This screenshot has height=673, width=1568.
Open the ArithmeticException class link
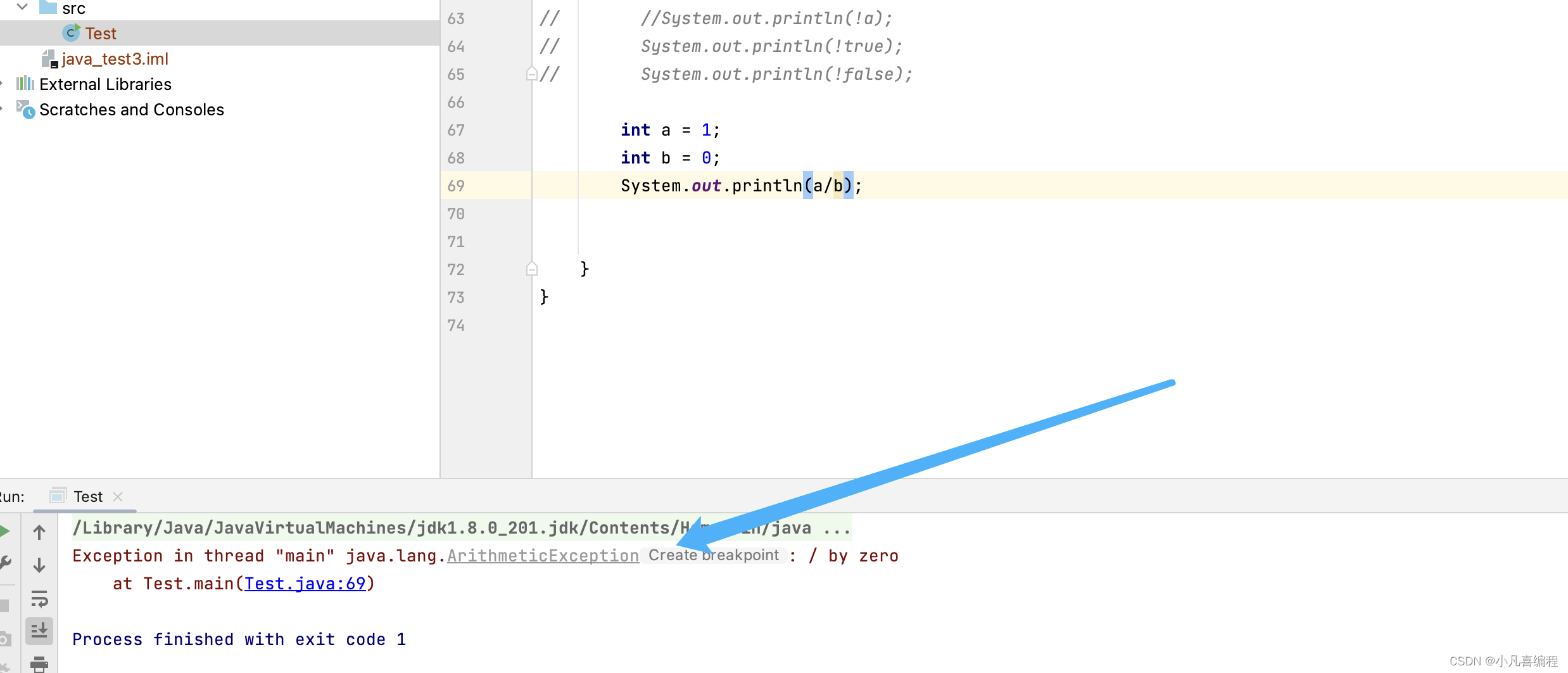tap(542, 556)
